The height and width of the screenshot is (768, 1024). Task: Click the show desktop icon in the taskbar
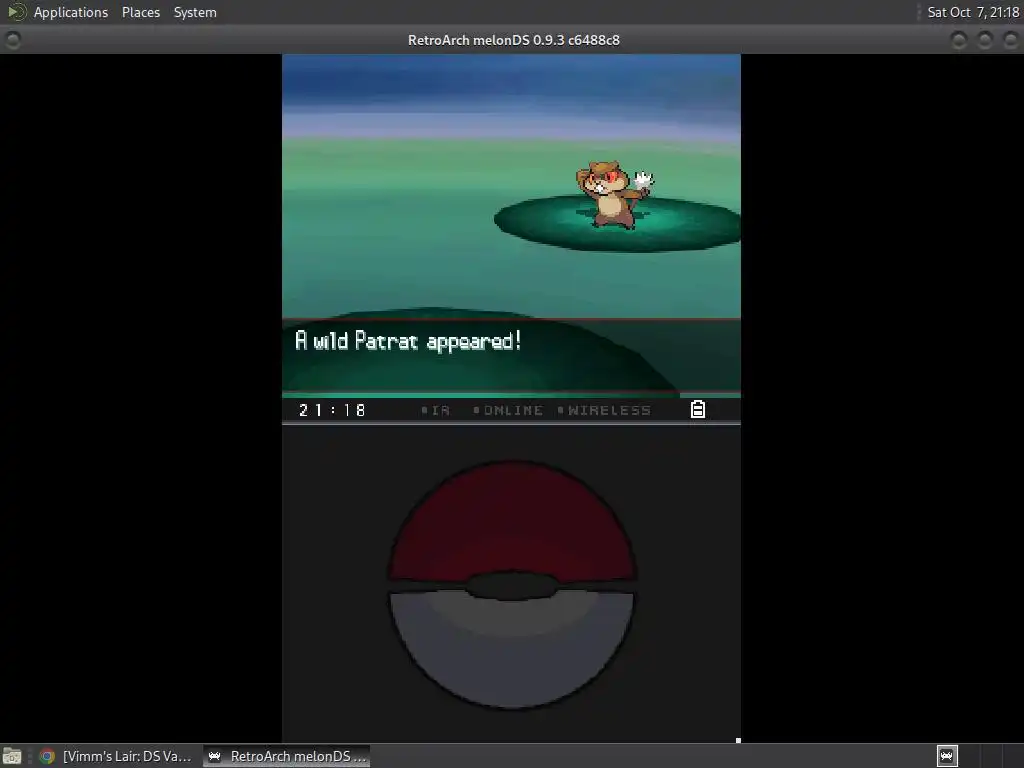(12, 756)
